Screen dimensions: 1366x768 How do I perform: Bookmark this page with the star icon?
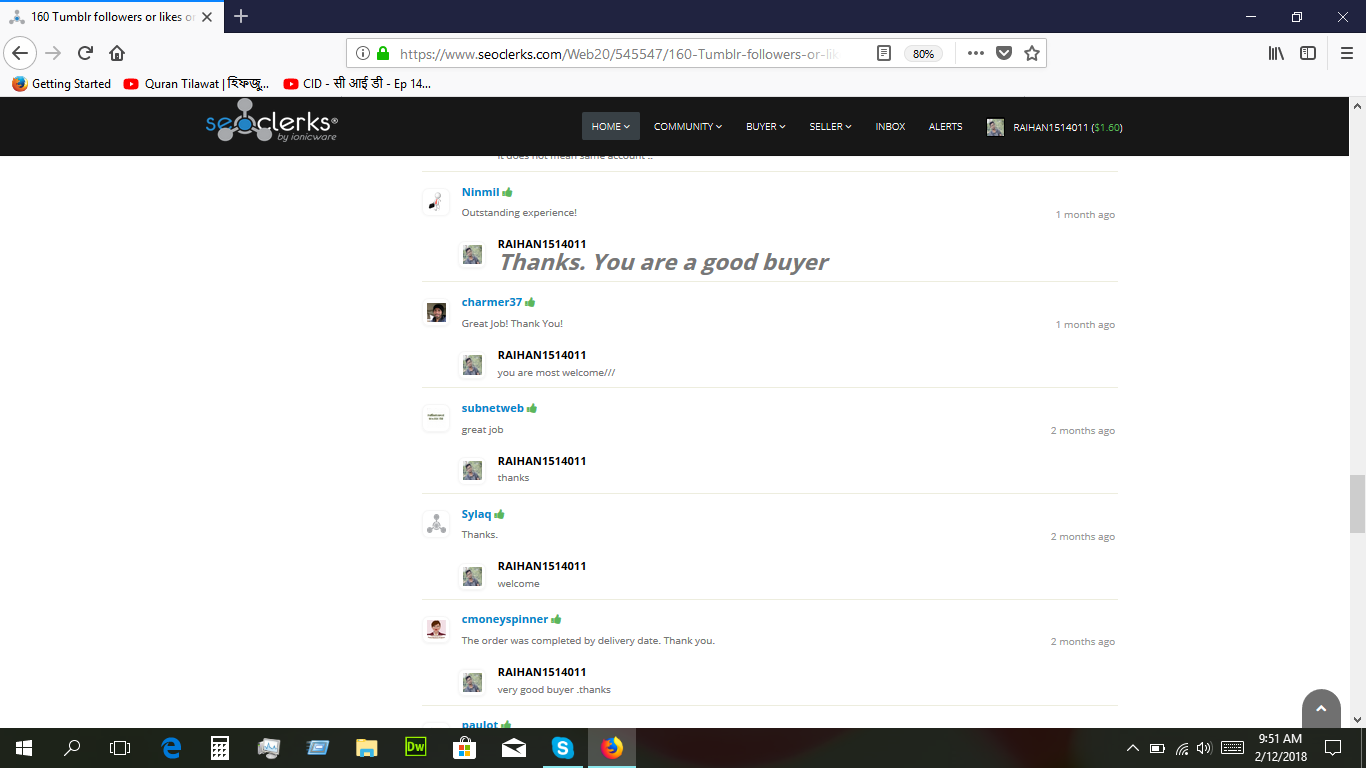[x=1032, y=53]
